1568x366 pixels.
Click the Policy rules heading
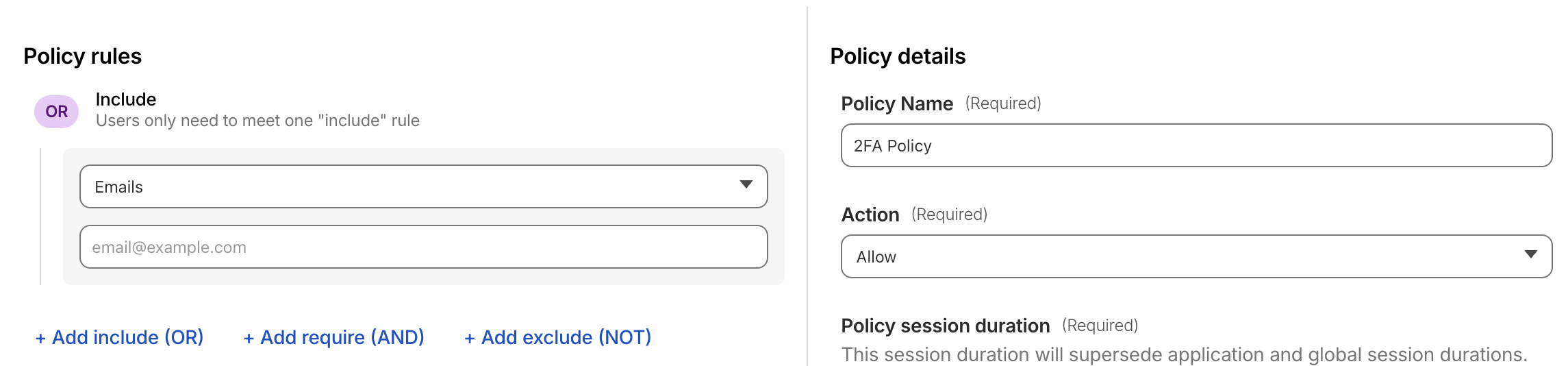(82, 56)
